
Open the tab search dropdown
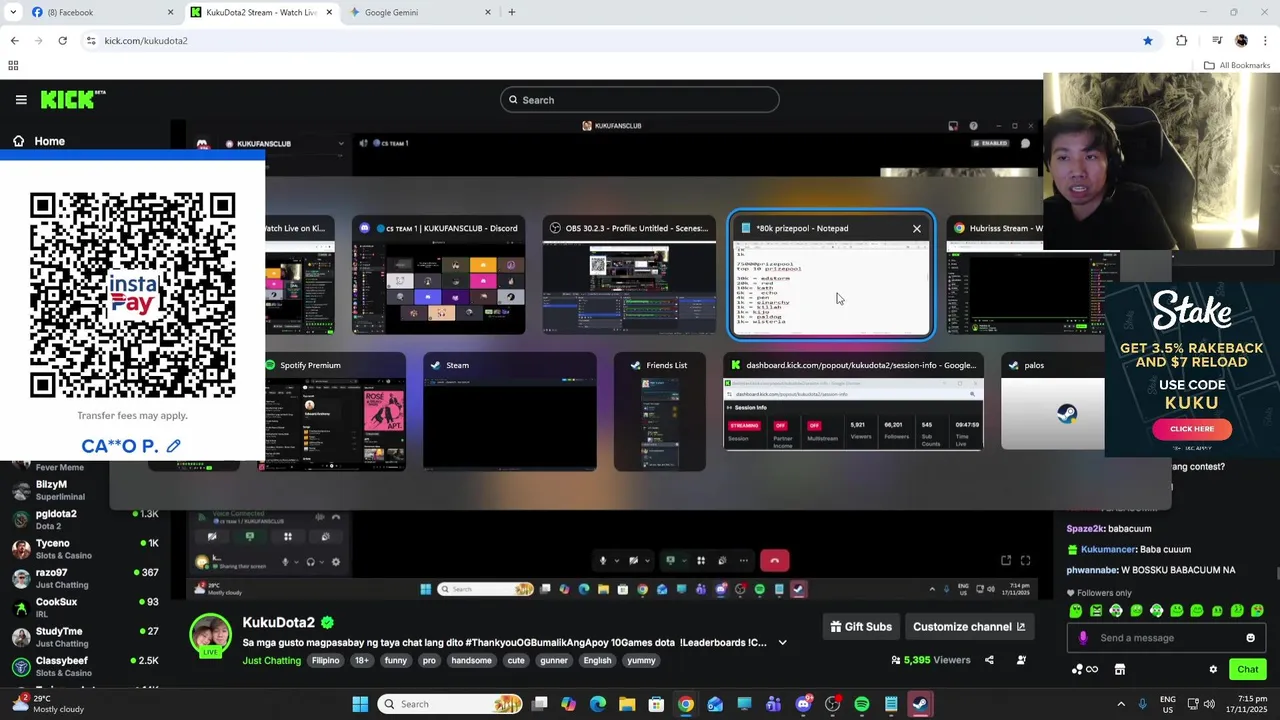(x=12, y=12)
